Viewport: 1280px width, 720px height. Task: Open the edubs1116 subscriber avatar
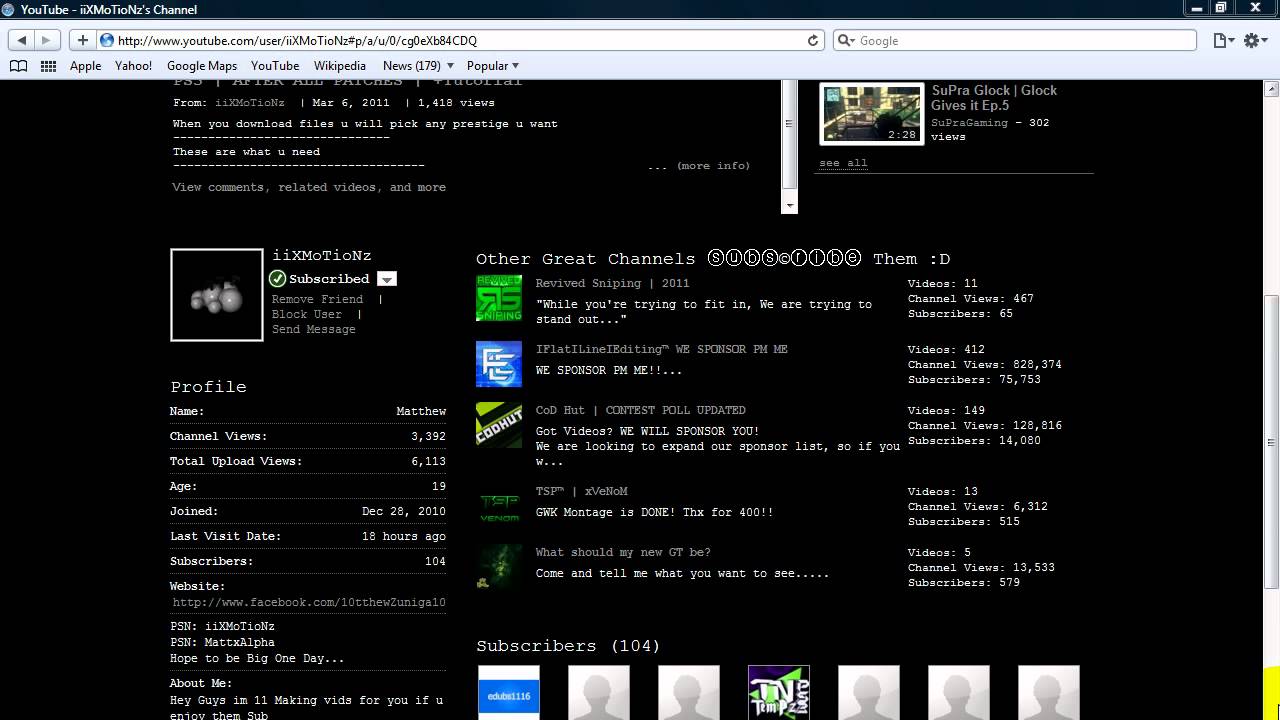[x=509, y=693]
